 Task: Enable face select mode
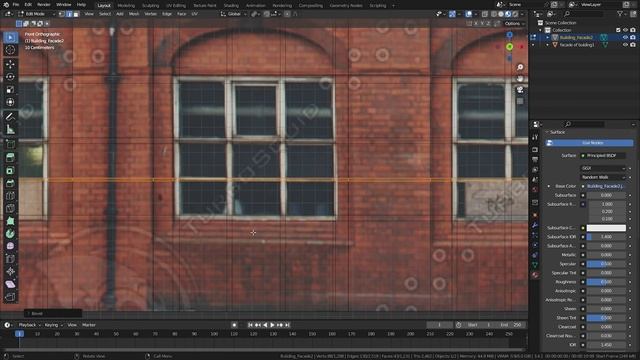click(76, 14)
